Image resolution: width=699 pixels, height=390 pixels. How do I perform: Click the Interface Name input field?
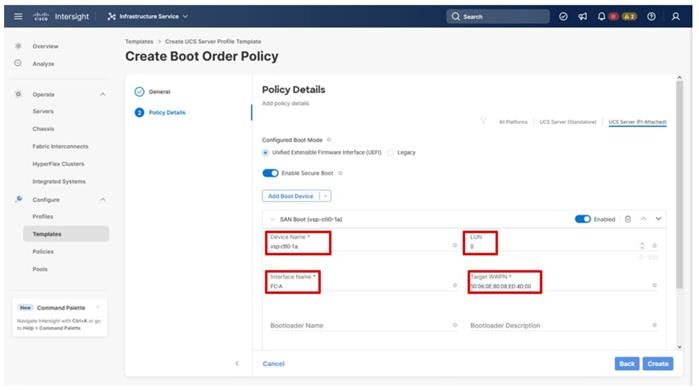point(359,286)
